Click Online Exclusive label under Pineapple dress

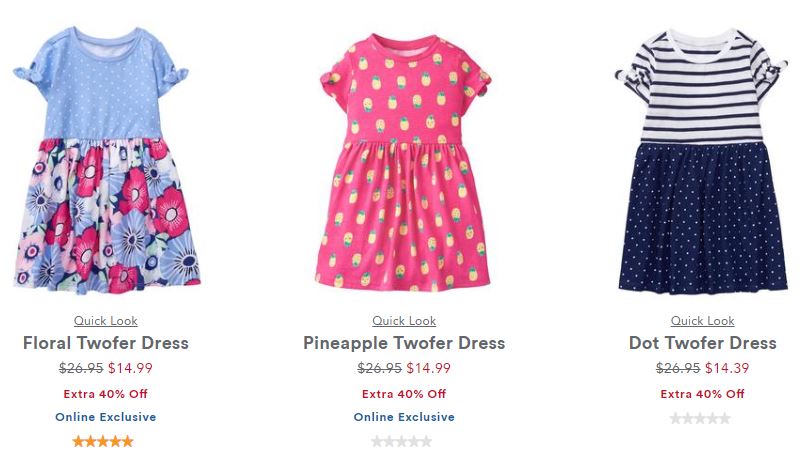tap(404, 417)
